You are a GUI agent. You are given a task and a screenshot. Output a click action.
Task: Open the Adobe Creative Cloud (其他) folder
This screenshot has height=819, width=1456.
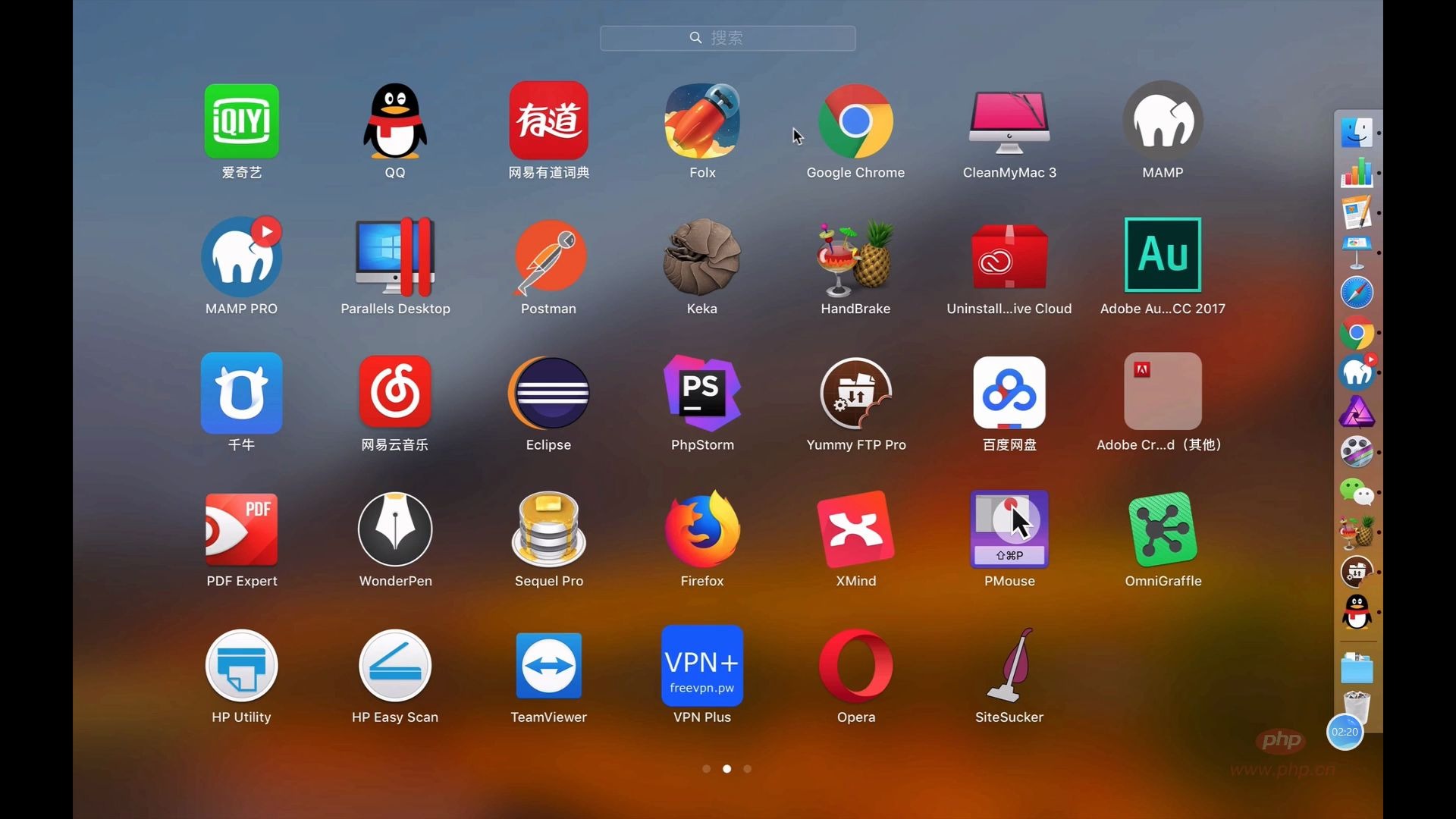coord(1163,391)
